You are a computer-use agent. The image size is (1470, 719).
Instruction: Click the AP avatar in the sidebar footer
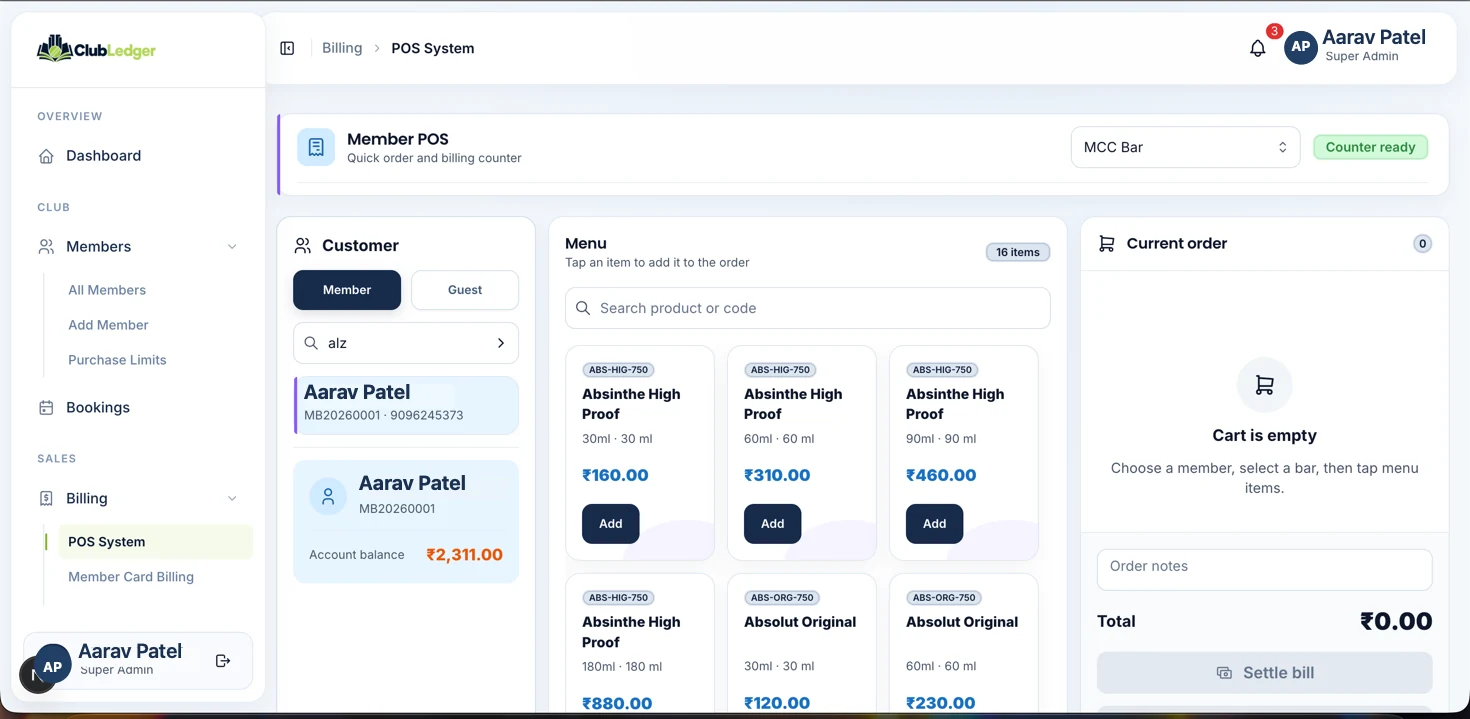tap(52, 666)
